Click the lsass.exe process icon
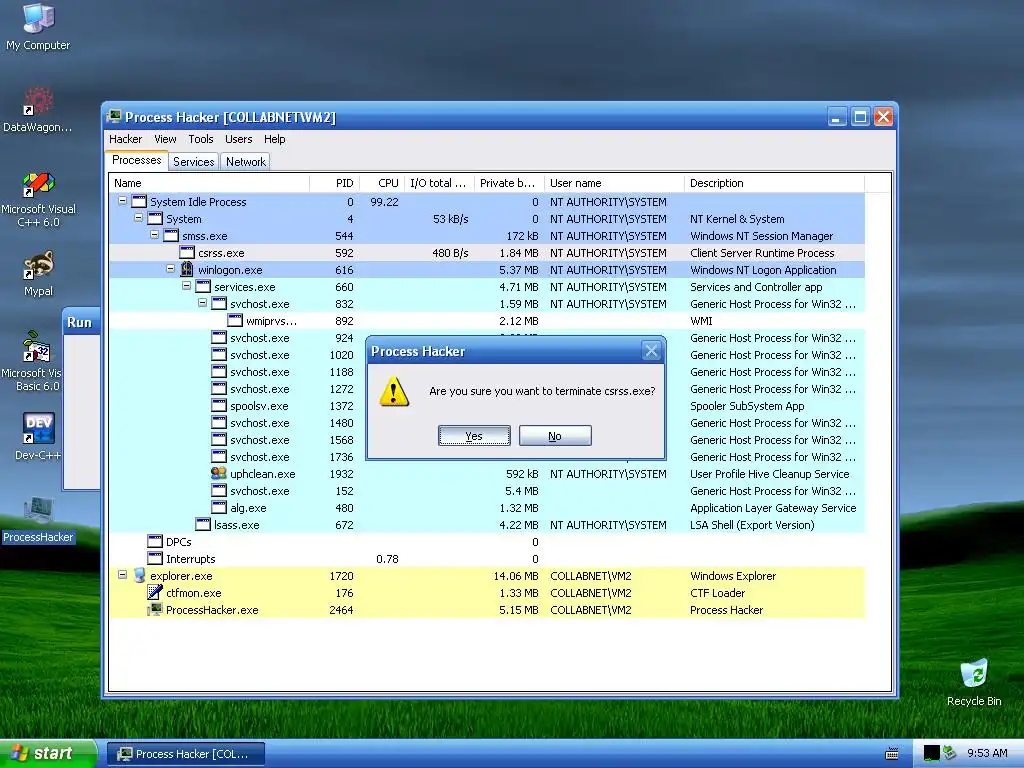The width and height of the screenshot is (1024, 768). (203, 524)
